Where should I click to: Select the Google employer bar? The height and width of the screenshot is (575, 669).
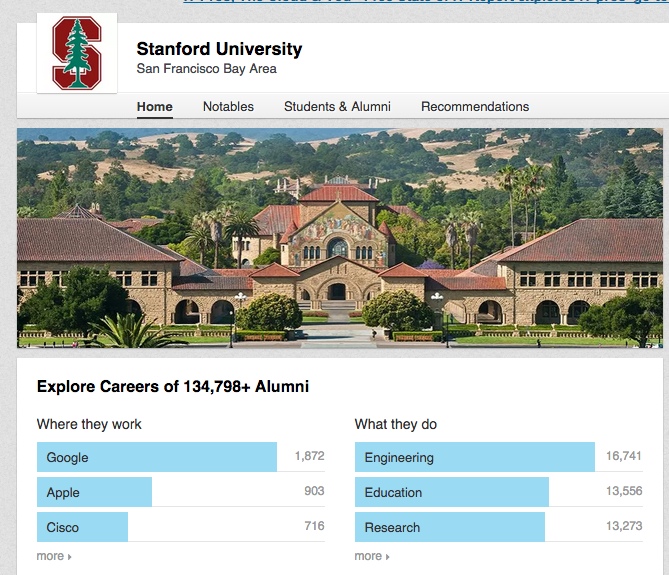[156, 457]
